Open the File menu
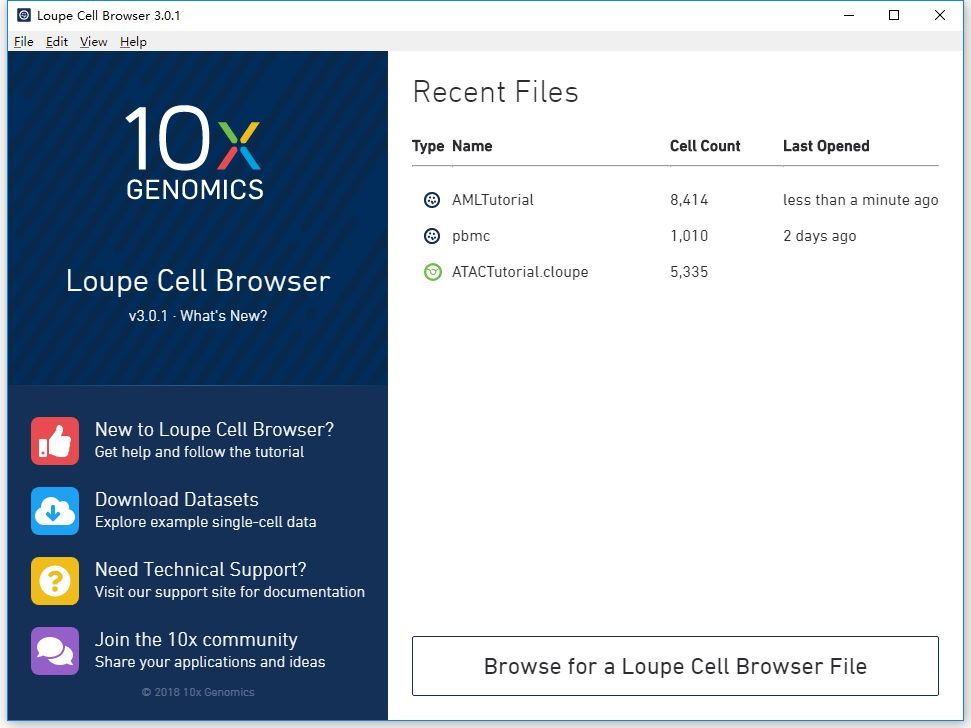The width and height of the screenshot is (971, 728). (24, 41)
